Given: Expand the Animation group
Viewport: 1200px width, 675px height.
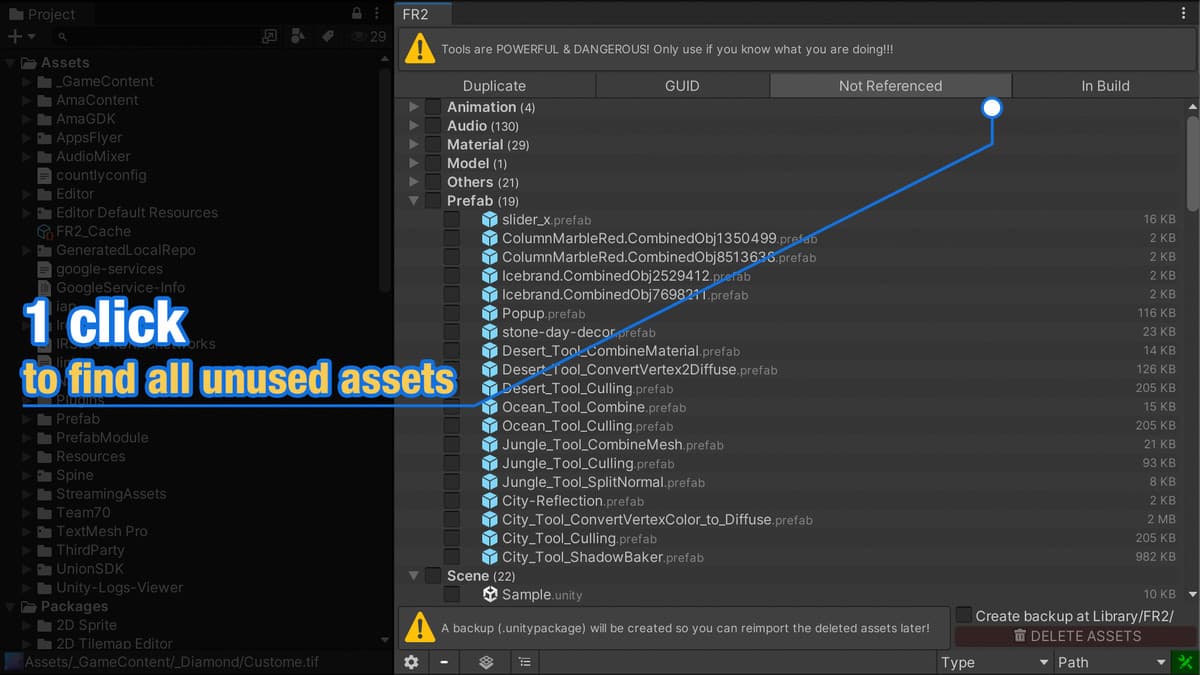Looking at the screenshot, I should point(414,107).
